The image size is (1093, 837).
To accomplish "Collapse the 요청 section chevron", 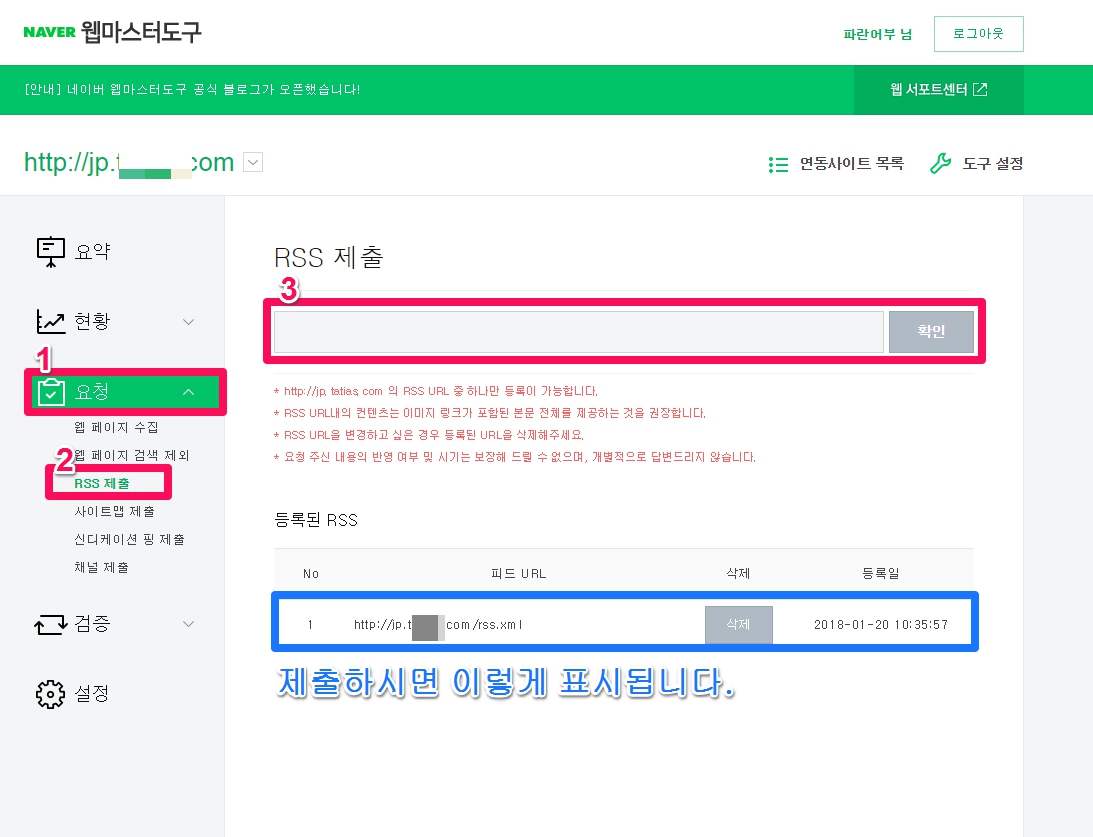I will click(x=189, y=392).
